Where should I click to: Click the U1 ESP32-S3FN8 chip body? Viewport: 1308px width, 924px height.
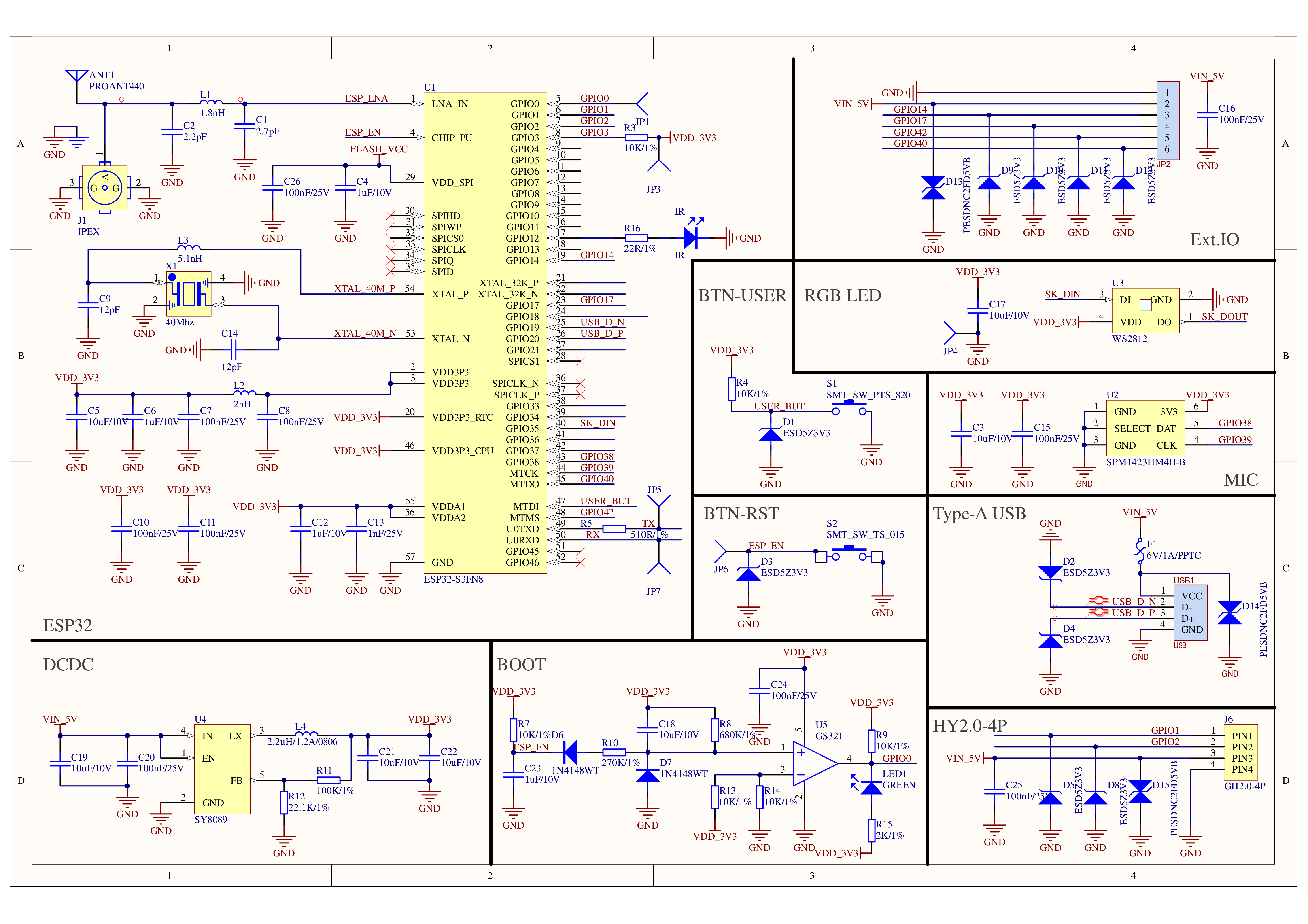[x=485, y=333]
